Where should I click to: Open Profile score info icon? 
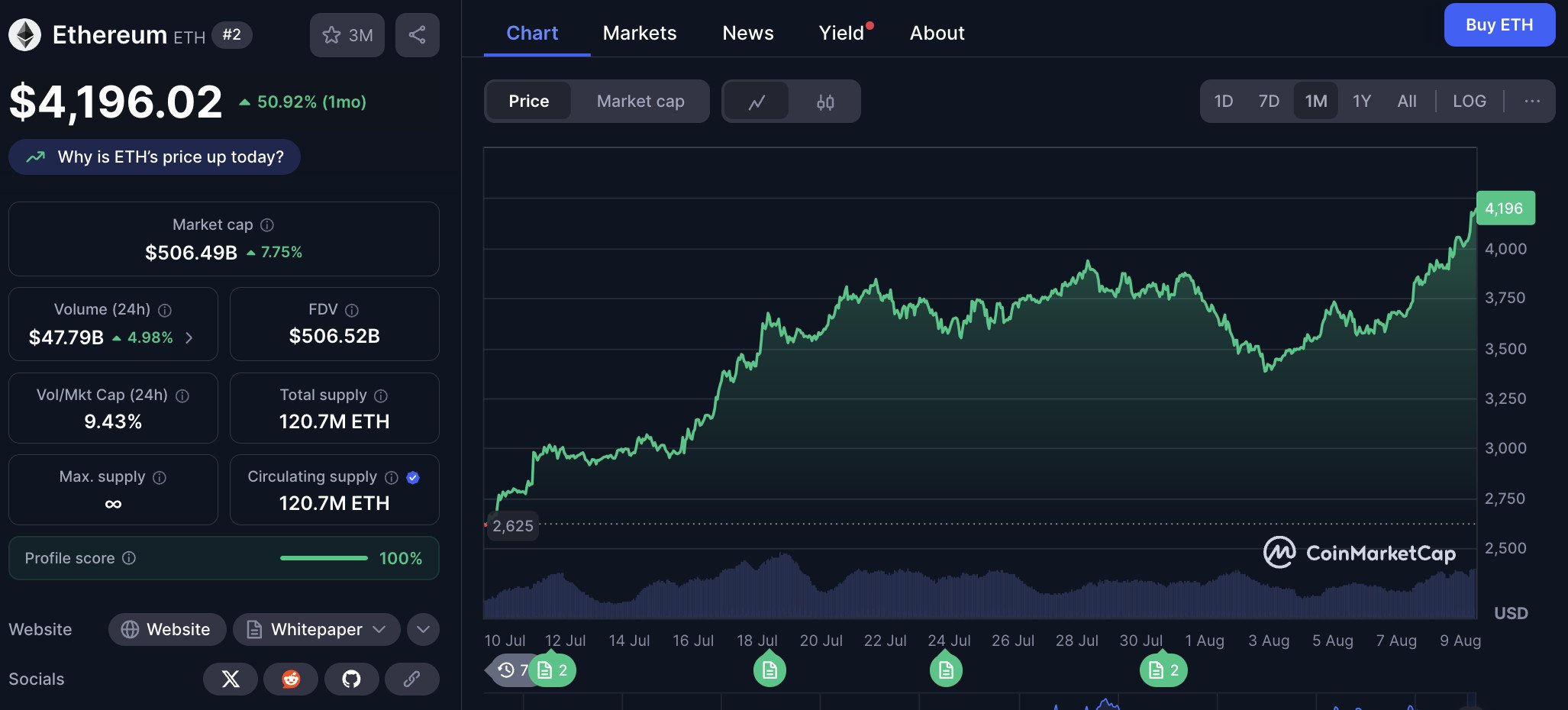click(129, 558)
